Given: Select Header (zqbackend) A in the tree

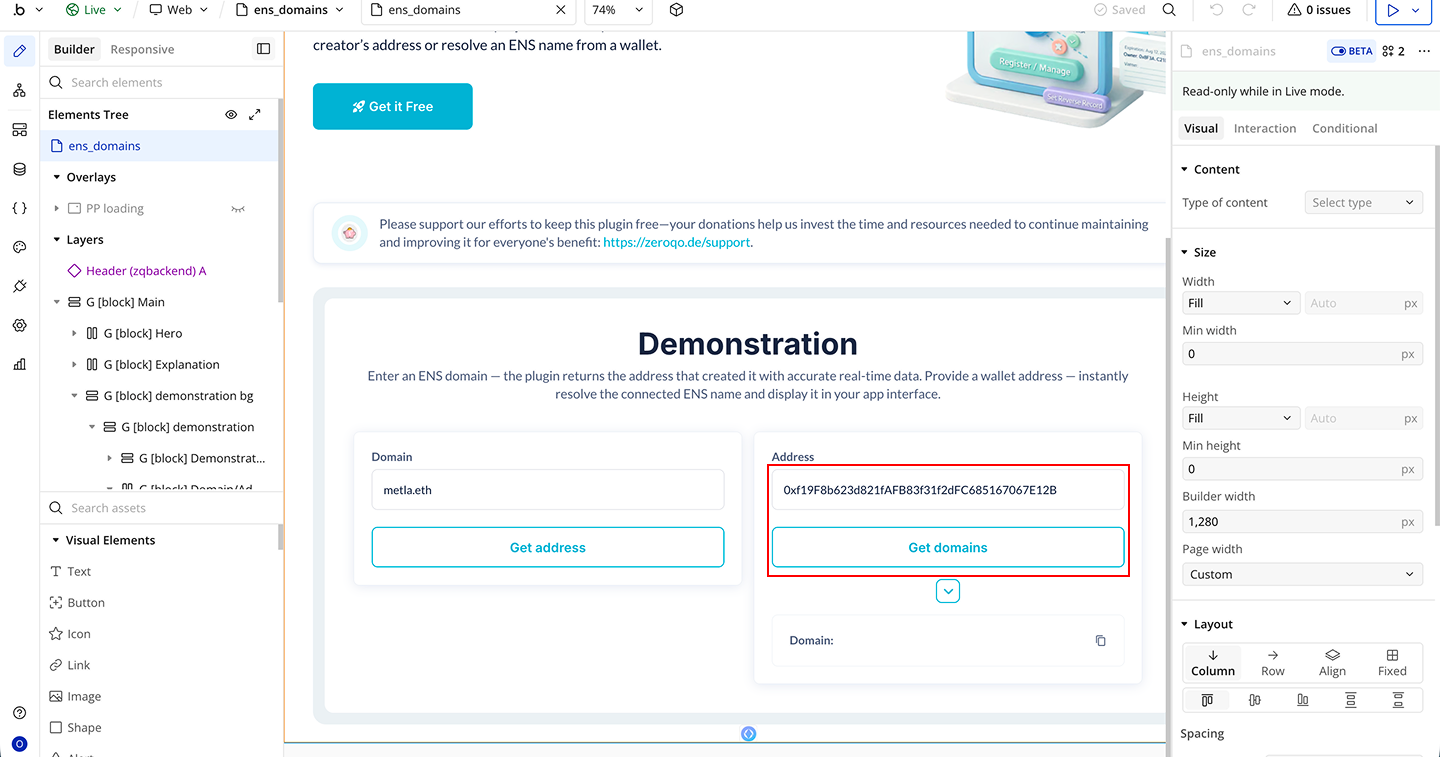Looking at the screenshot, I should click(146, 271).
